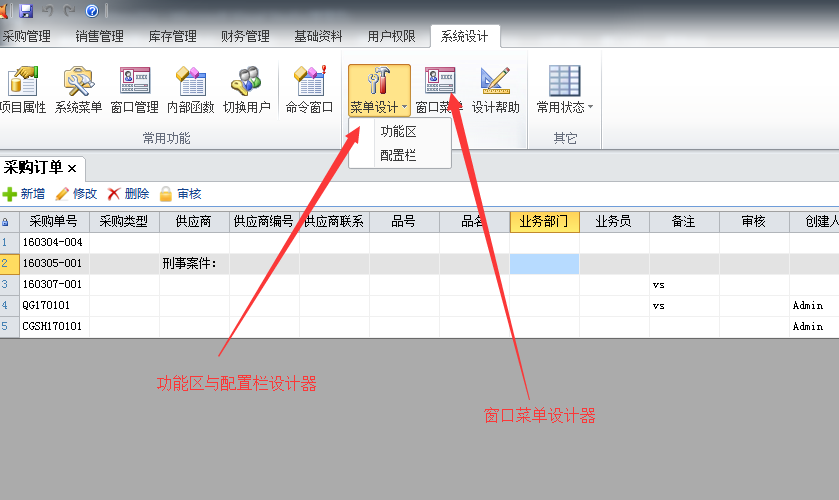Click the Redo arrow icon
The height and width of the screenshot is (500, 839).
70,10
